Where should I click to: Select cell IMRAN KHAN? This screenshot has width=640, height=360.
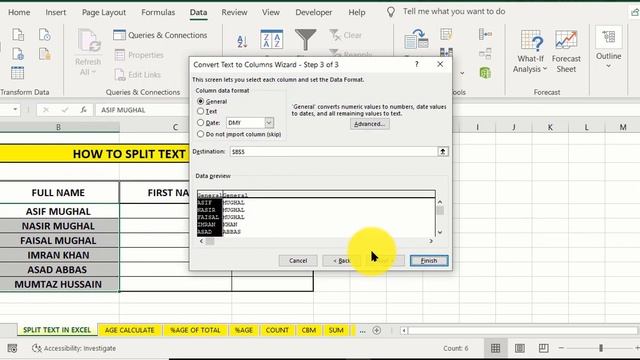[x=58, y=255]
